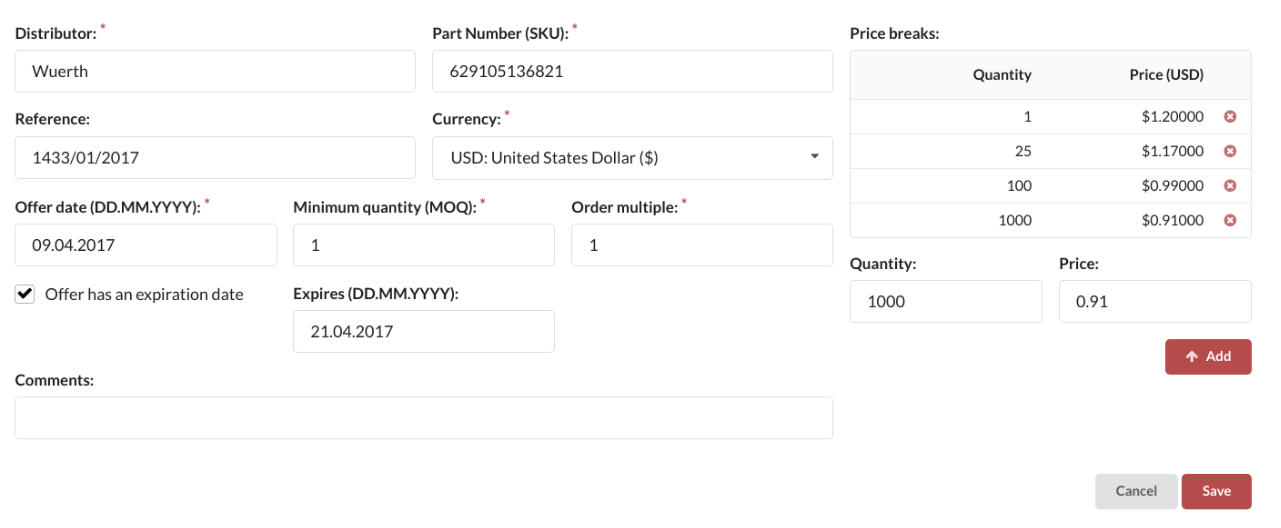1281x528 pixels.
Task: Click the Add price break button
Action: pos(1207,357)
